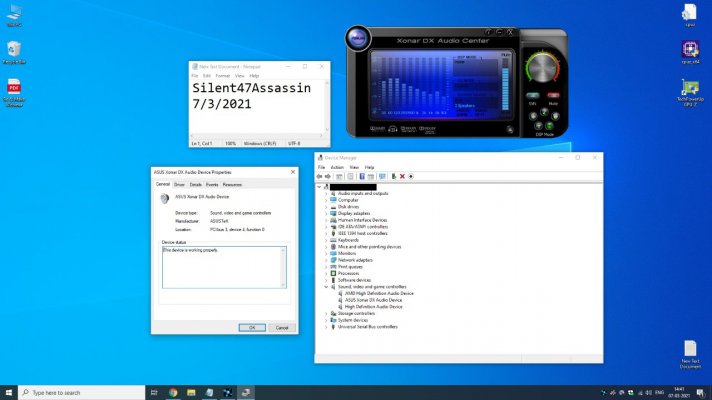The height and width of the screenshot is (400, 712).
Task: Click the down-arrow (update driver) icon at the end of the Device Manager toolbar
Action: coord(411,176)
